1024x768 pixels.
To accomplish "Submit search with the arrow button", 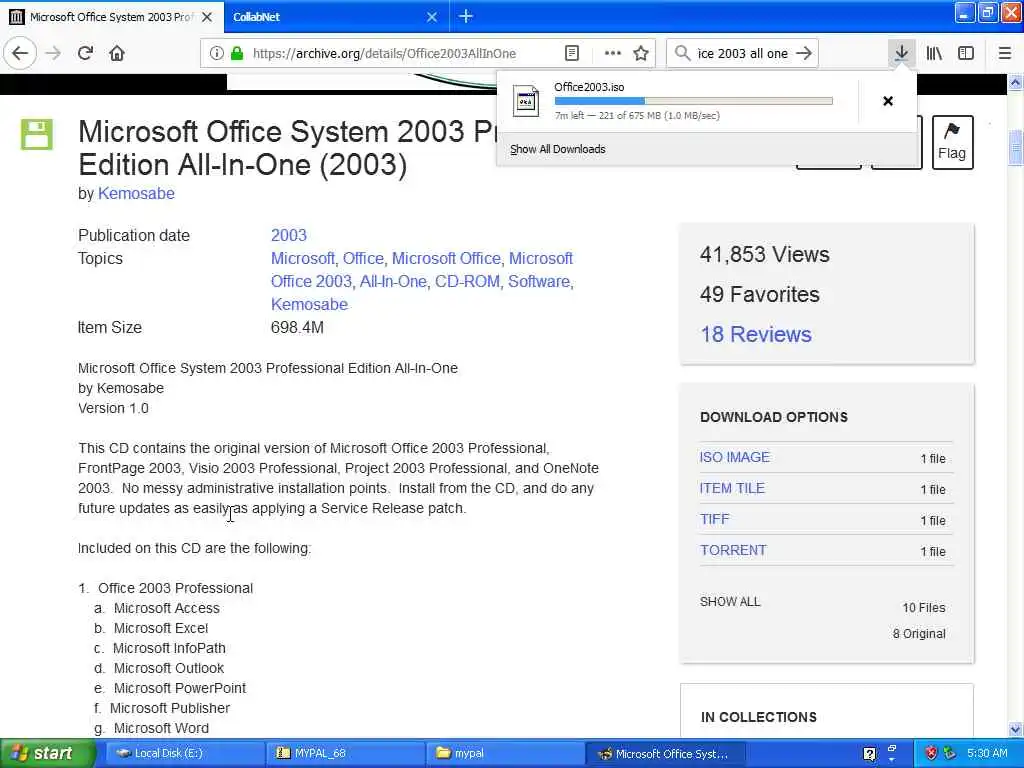I will 804,53.
